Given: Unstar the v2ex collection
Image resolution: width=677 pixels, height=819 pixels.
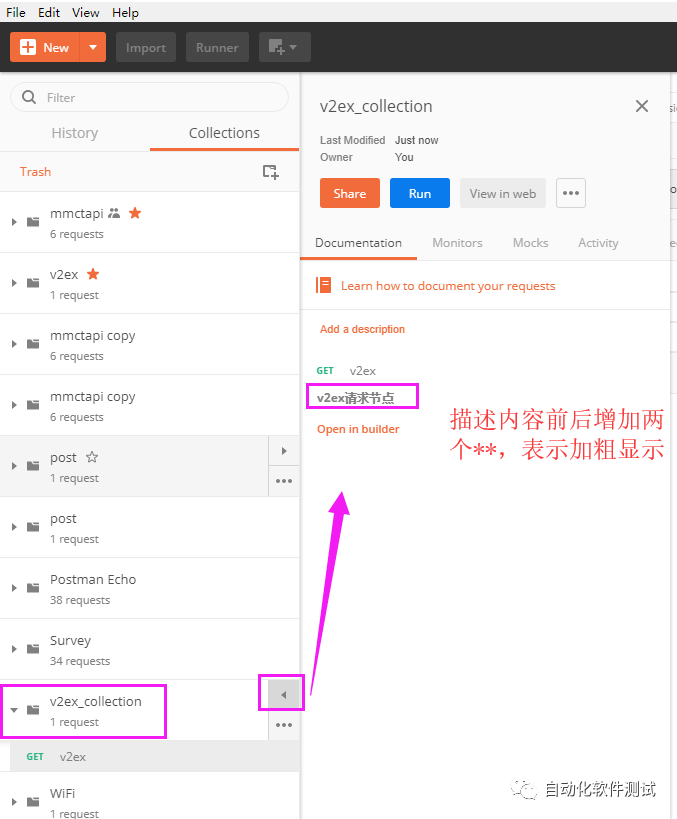Looking at the screenshot, I should pyautogui.click(x=93, y=274).
